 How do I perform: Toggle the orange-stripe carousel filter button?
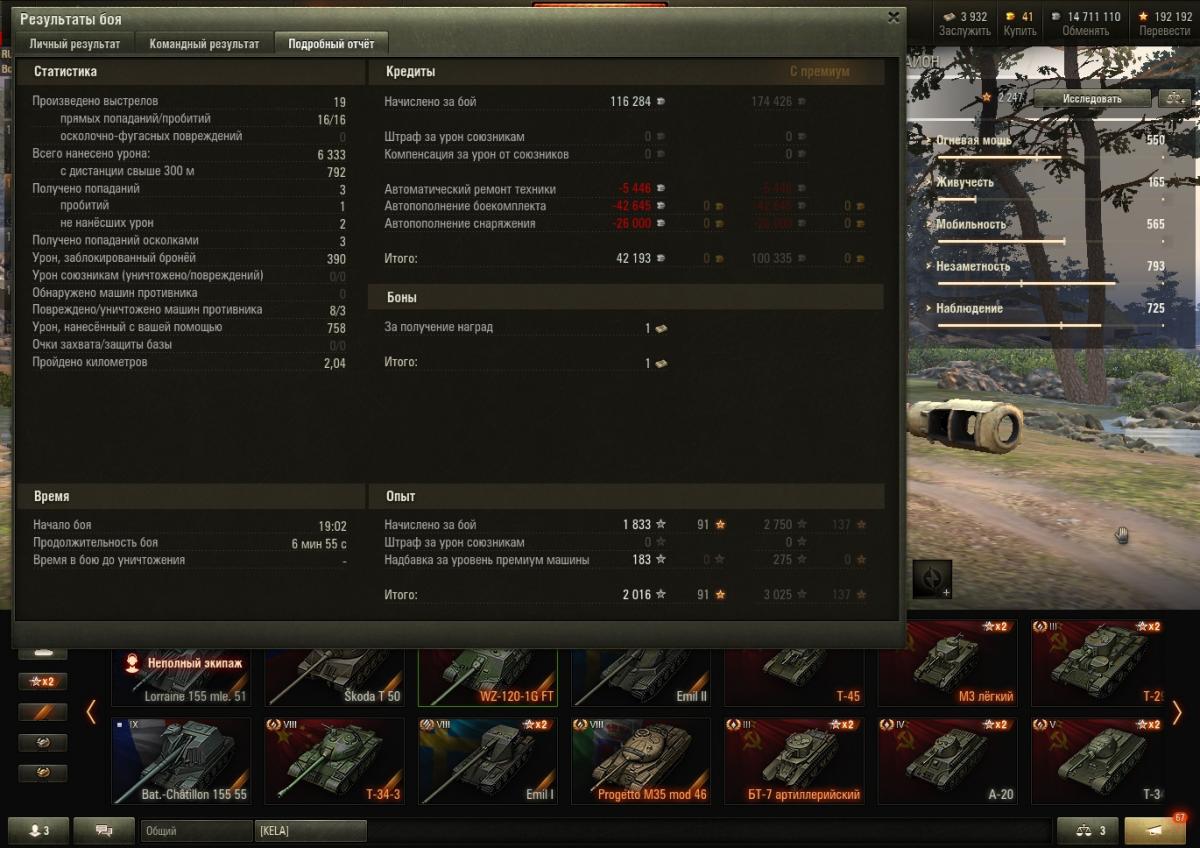point(43,712)
